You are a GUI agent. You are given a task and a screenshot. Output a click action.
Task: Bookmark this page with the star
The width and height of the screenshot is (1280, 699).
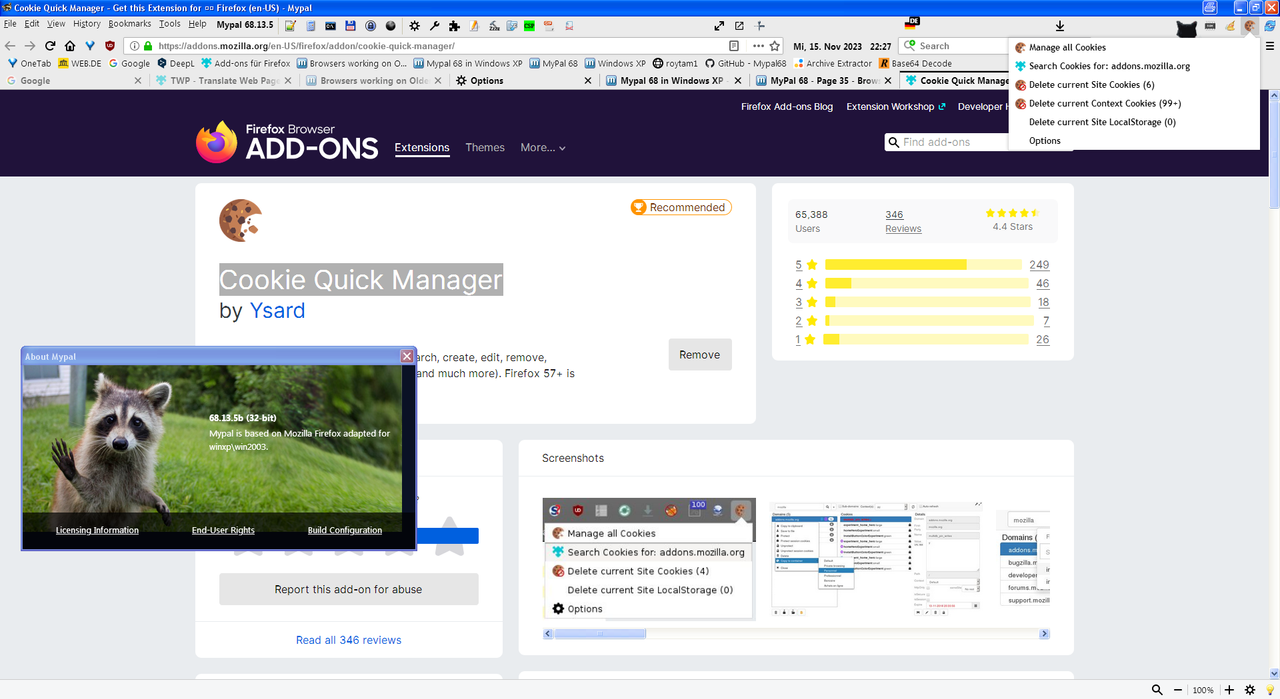click(x=774, y=46)
